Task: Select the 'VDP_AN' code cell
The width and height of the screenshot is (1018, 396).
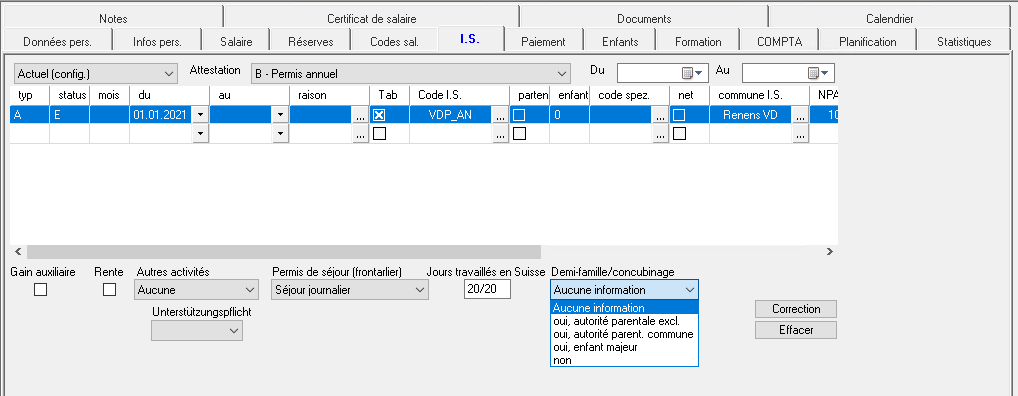Action: [451, 115]
